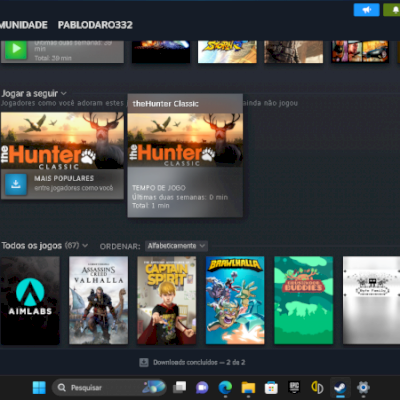The height and width of the screenshot is (400, 400).
Task: Open Microsoft Store from the taskbar
Action: point(271,387)
